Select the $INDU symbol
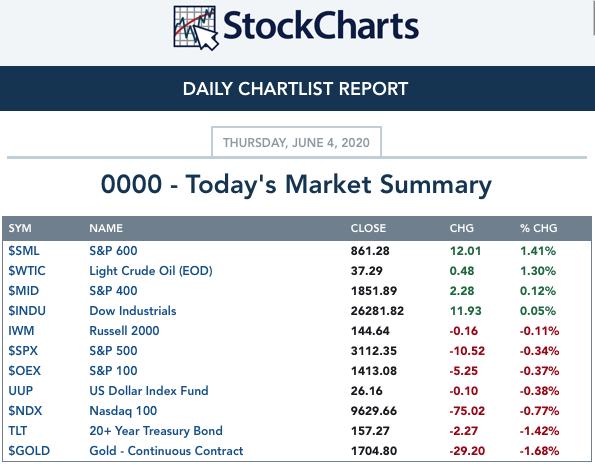The height and width of the screenshot is (464, 595). 27,311
